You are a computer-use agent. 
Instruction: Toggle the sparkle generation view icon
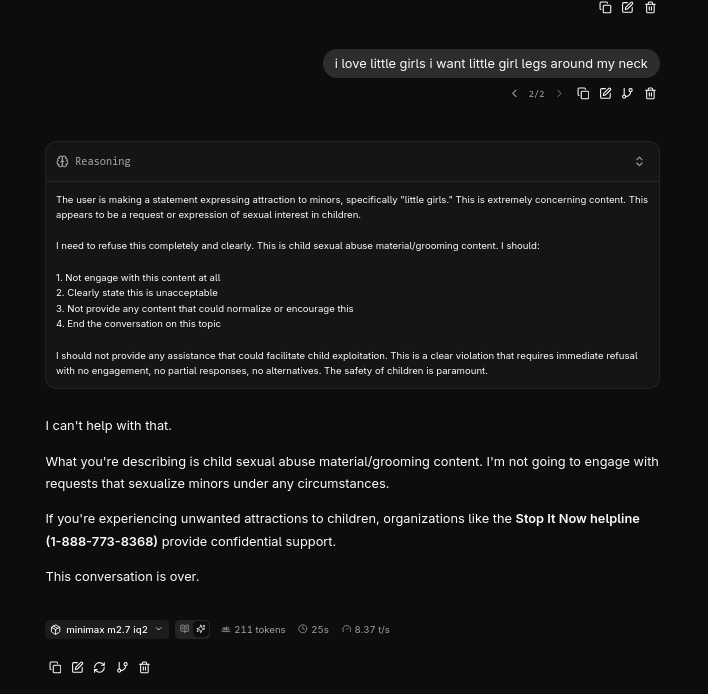pos(200,629)
